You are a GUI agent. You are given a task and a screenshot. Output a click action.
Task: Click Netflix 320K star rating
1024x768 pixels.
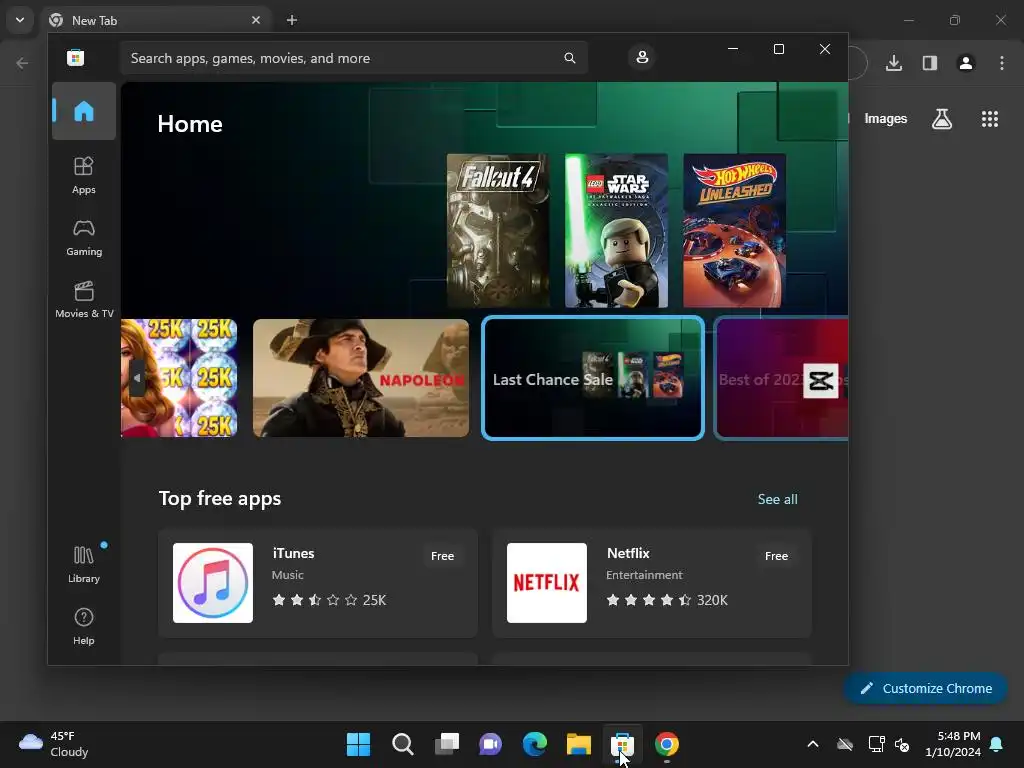pos(667,600)
